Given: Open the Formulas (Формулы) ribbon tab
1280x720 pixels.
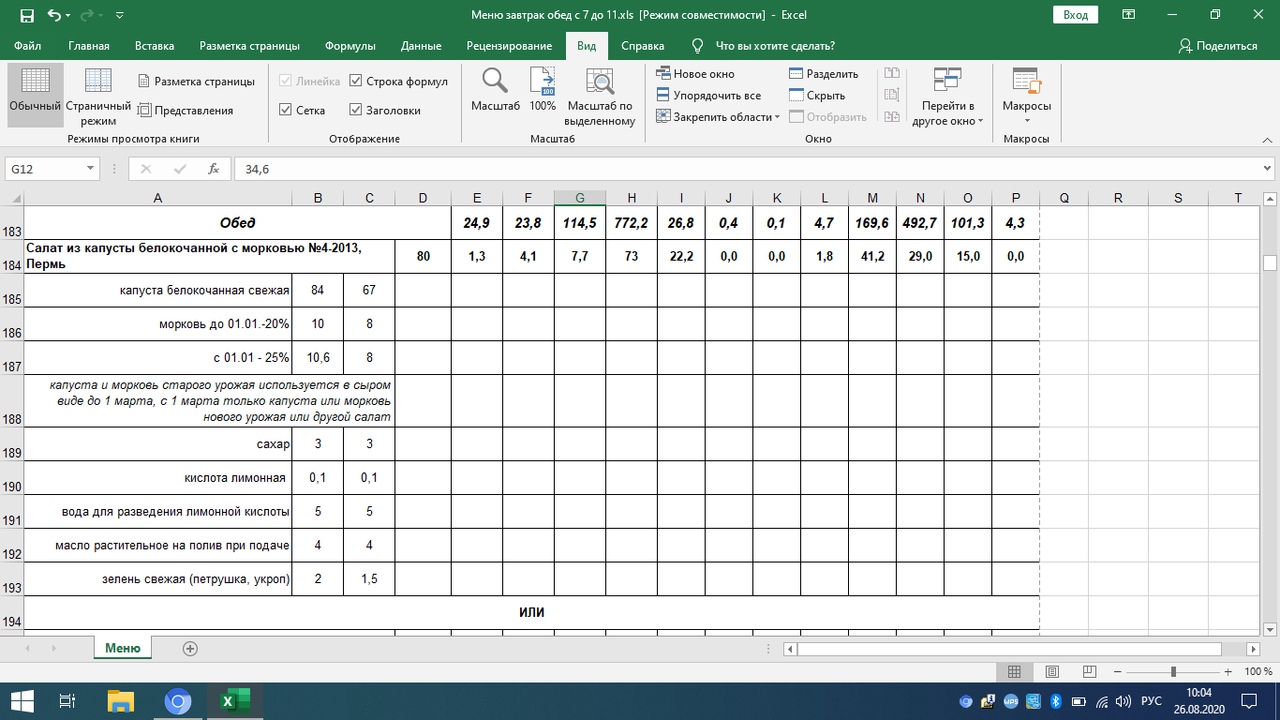Looking at the screenshot, I should pyautogui.click(x=350, y=46).
